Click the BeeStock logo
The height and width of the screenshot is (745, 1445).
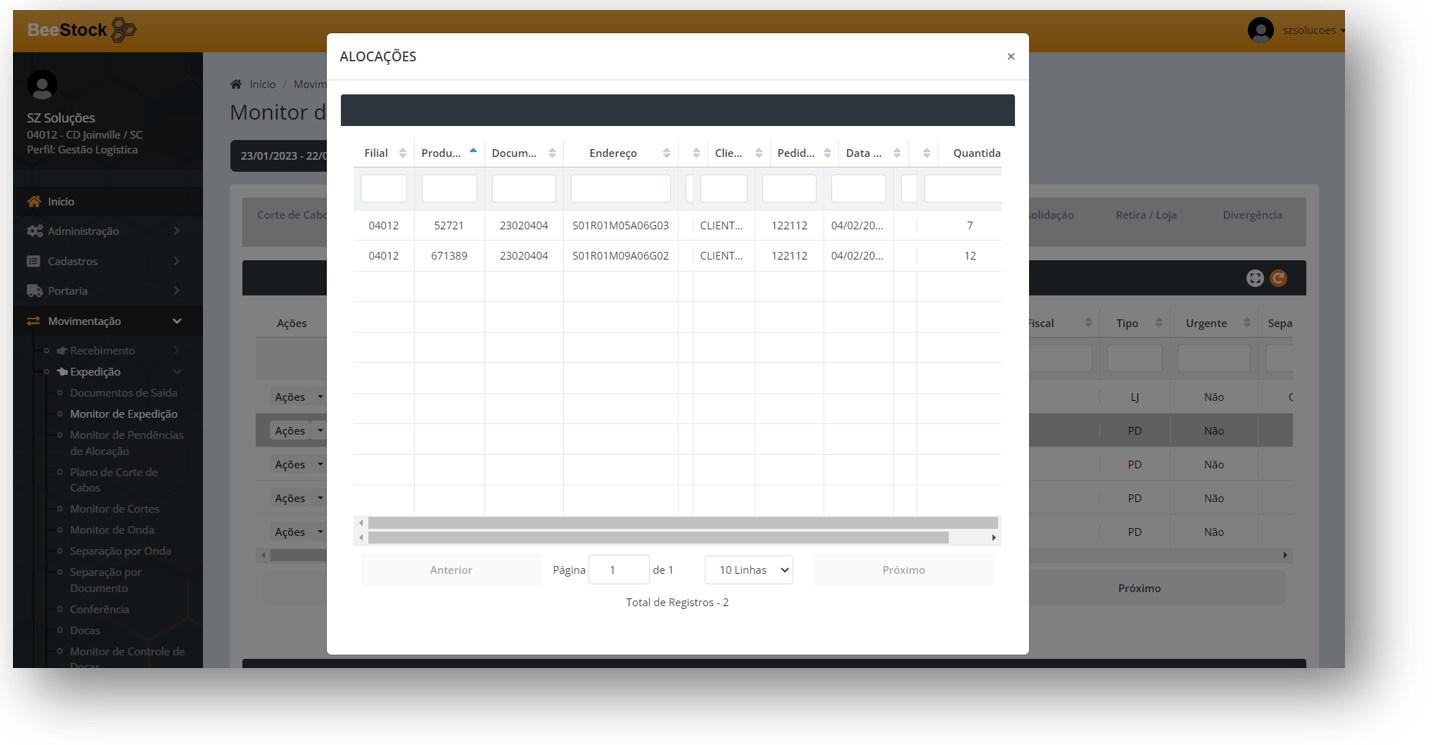[x=81, y=30]
